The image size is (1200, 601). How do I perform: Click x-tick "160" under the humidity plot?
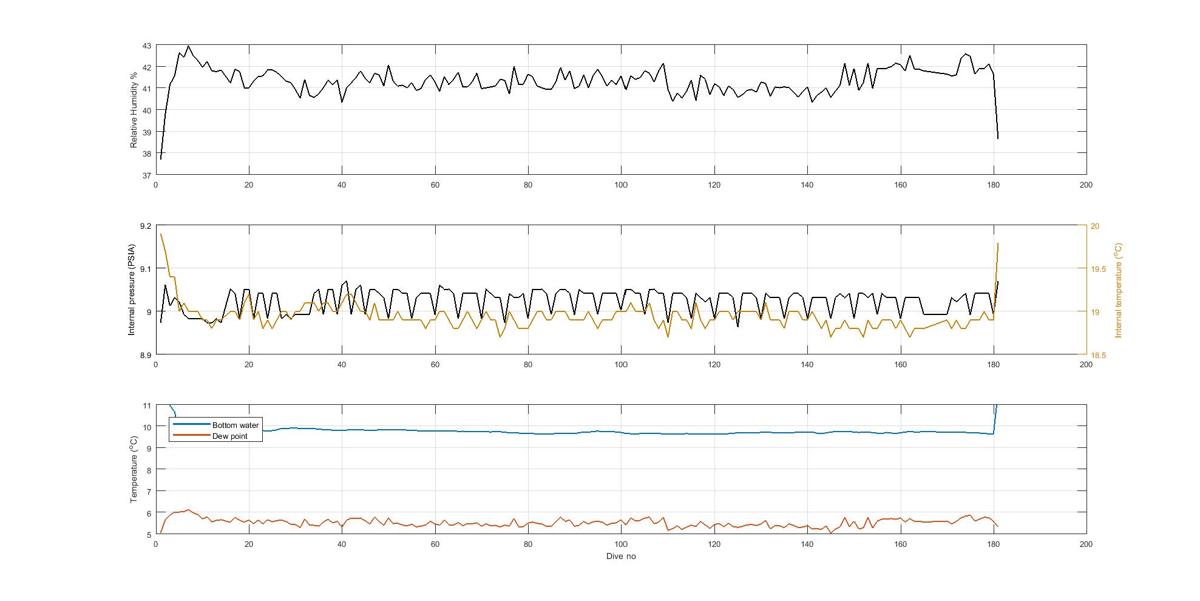900,185
